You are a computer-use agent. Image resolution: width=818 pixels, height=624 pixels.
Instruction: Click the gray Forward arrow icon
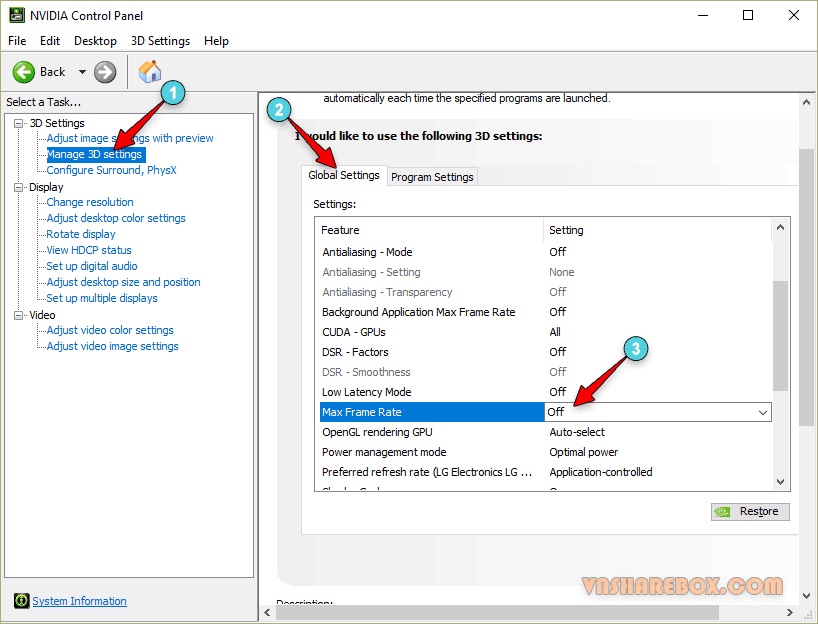(105, 72)
